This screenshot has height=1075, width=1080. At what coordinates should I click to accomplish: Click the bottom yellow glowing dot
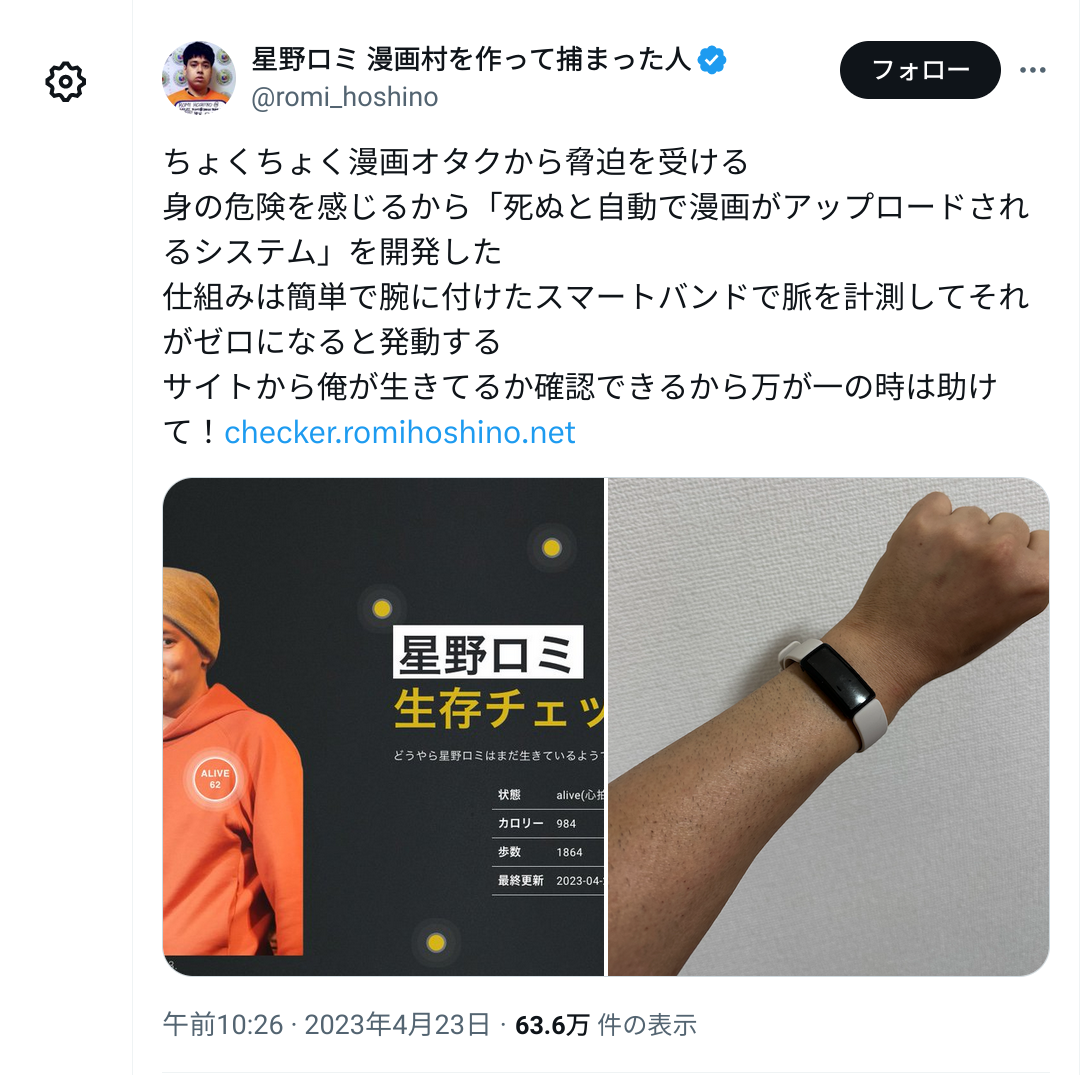click(435, 942)
